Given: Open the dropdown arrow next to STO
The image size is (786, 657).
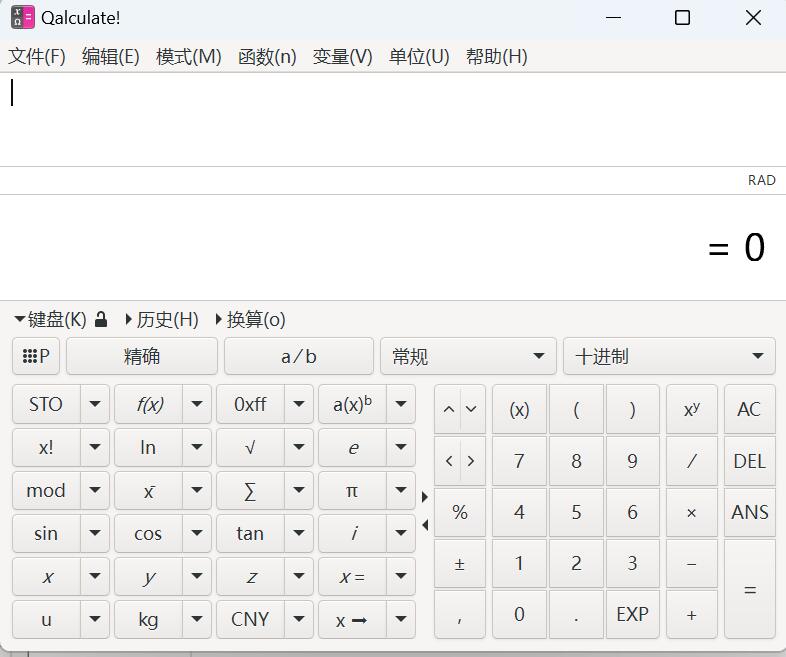Looking at the screenshot, I should (95, 404).
